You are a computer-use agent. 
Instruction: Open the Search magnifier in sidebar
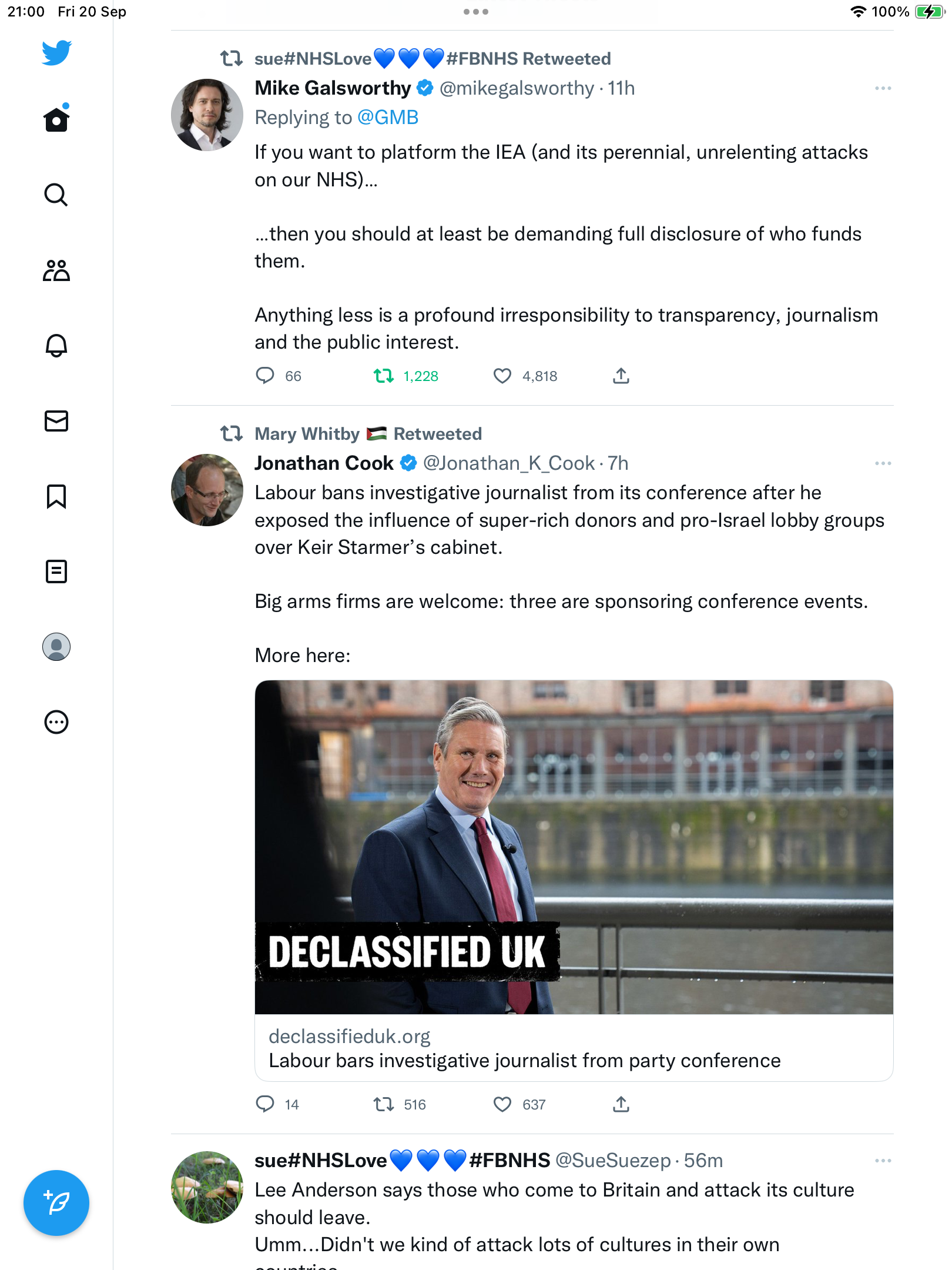pyautogui.click(x=56, y=195)
